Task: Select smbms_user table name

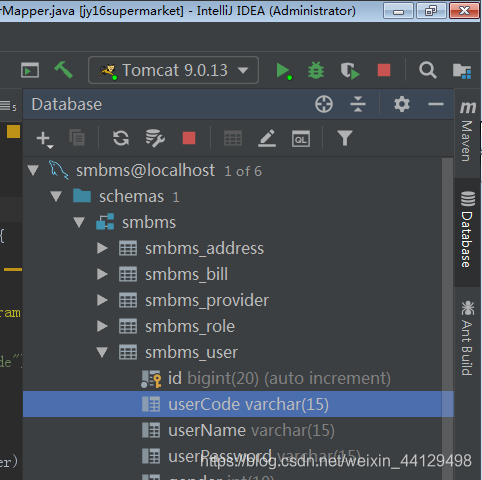Action: pyautogui.click(x=191, y=353)
